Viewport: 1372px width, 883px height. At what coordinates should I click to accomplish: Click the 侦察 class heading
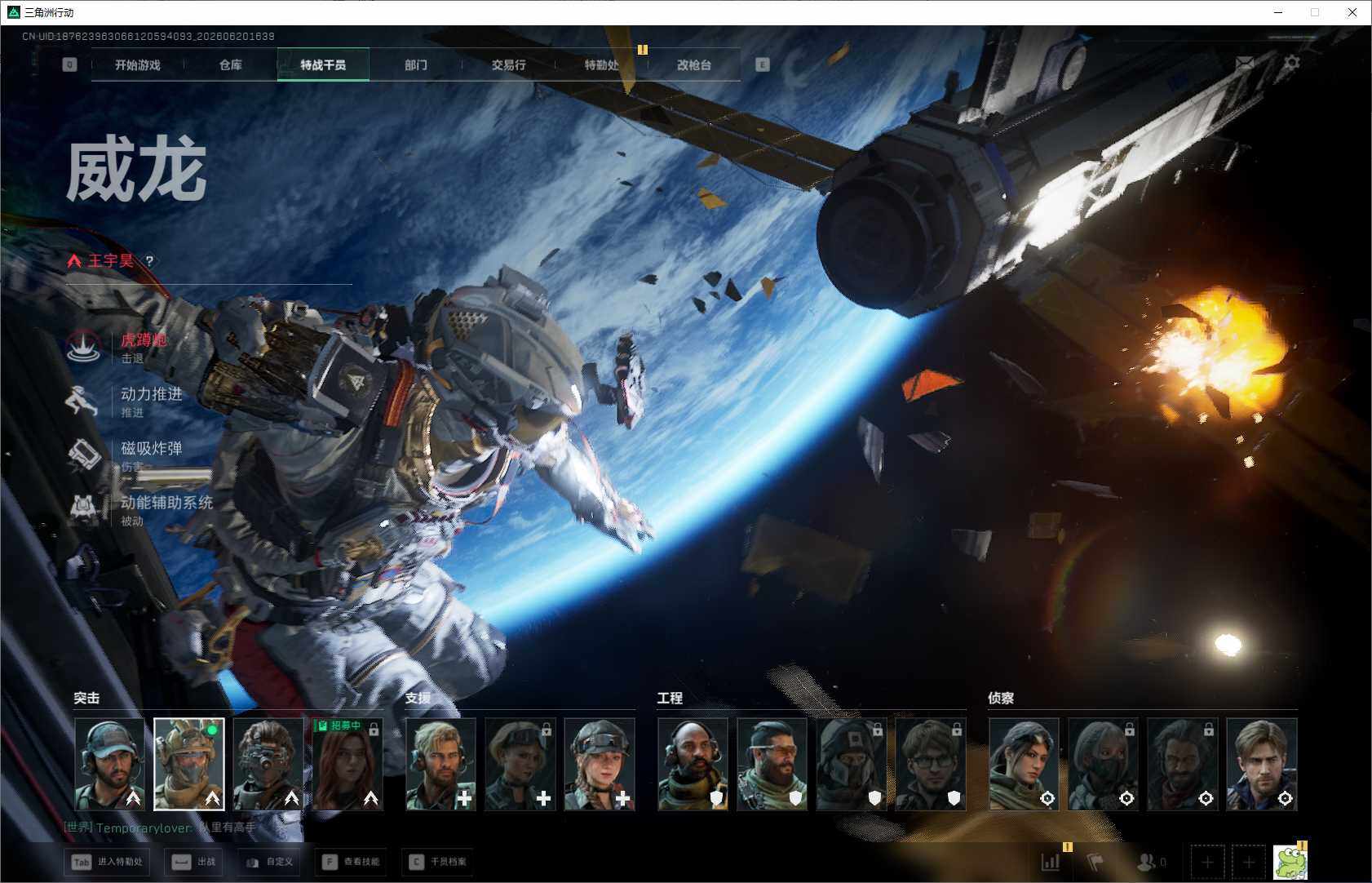[x=1001, y=699]
